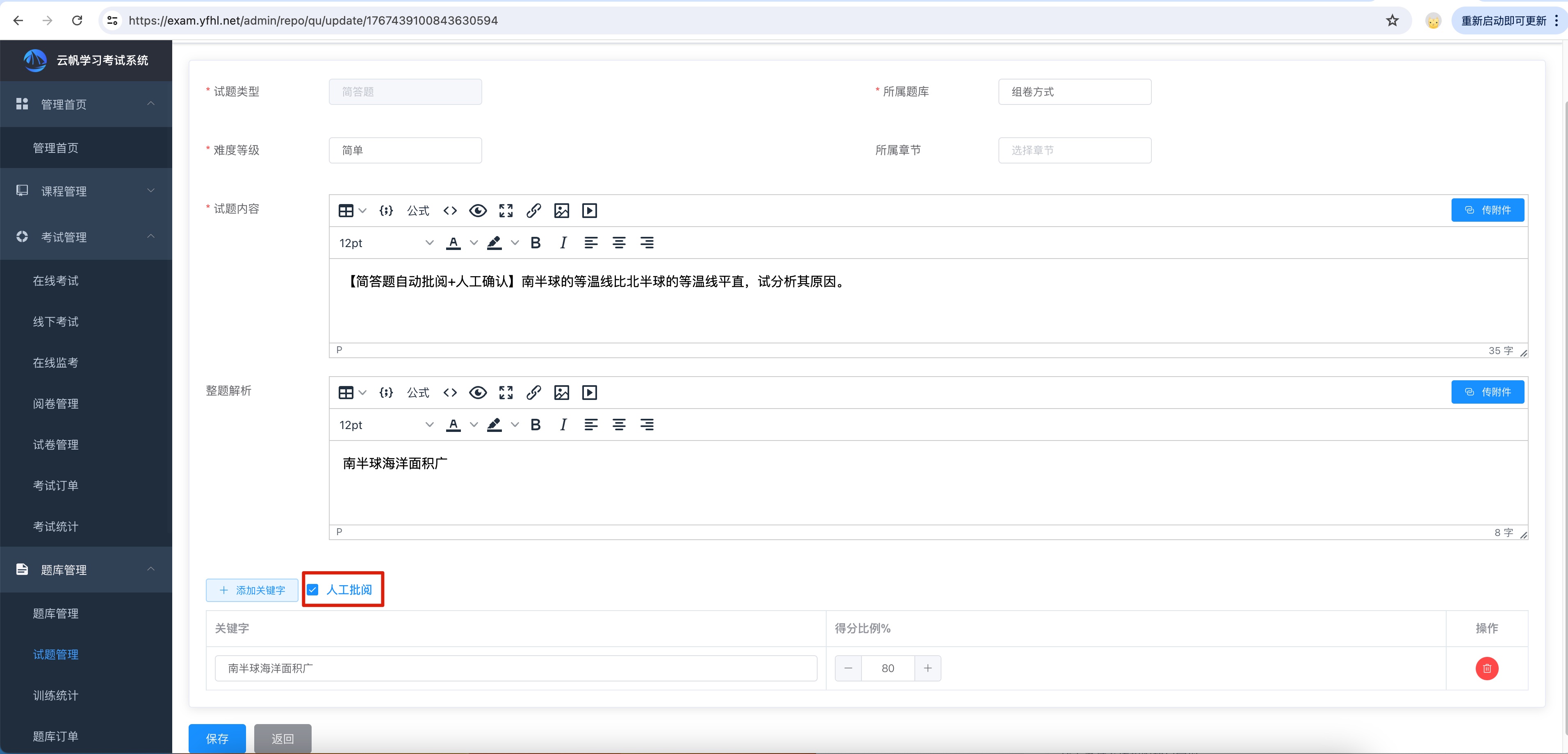This screenshot has height=754, width=1568.
Task: Open 12pt font size dropdown in 整题解析 editor
Action: 387,425
